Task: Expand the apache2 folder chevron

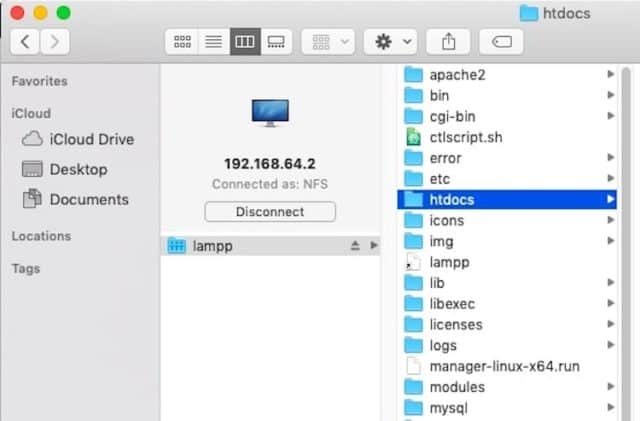Action: pyautogui.click(x=610, y=75)
